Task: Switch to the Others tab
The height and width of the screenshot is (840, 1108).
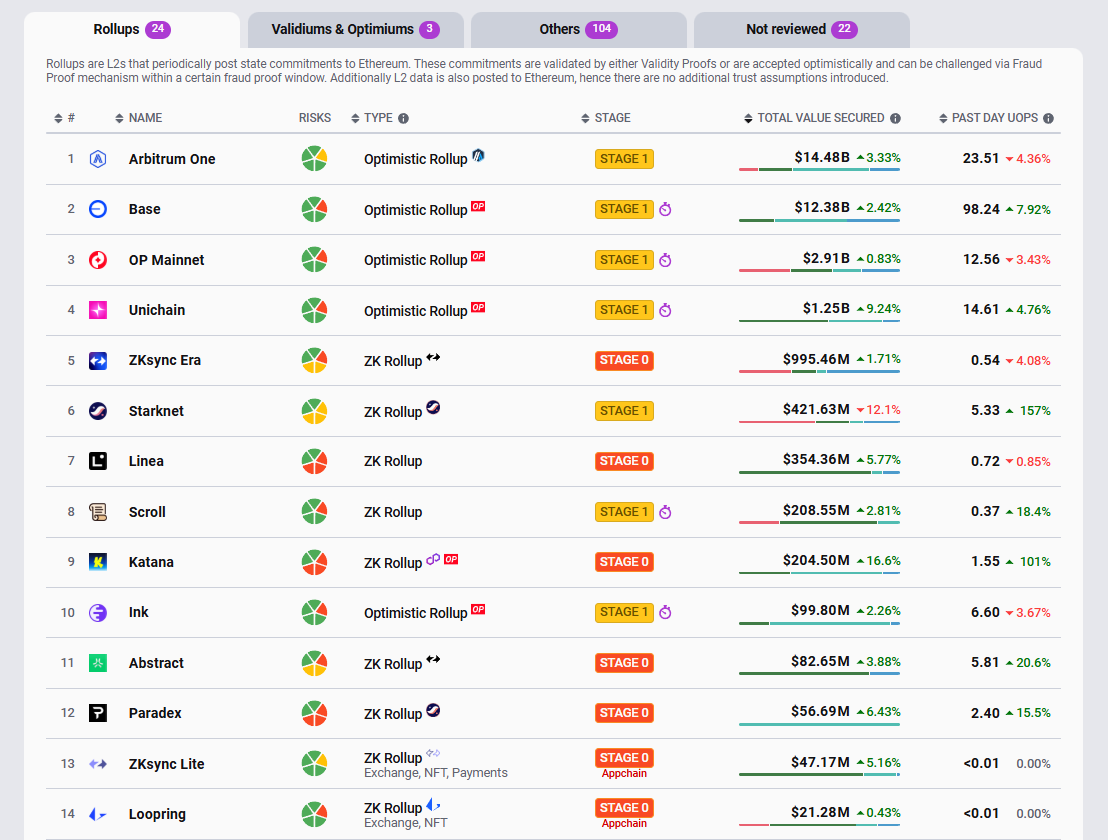Action: (579, 30)
